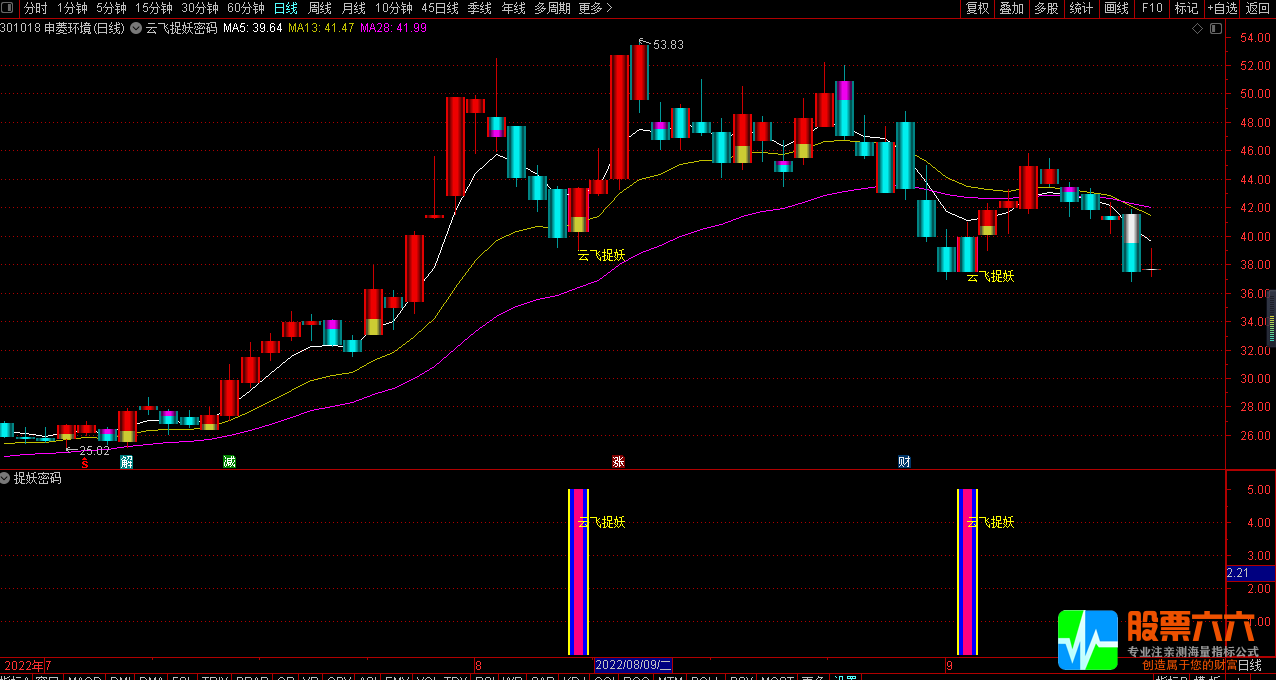The width and height of the screenshot is (1276, 680).
Task: Click the red '涨' event marker icon
Action: point(618,462)
